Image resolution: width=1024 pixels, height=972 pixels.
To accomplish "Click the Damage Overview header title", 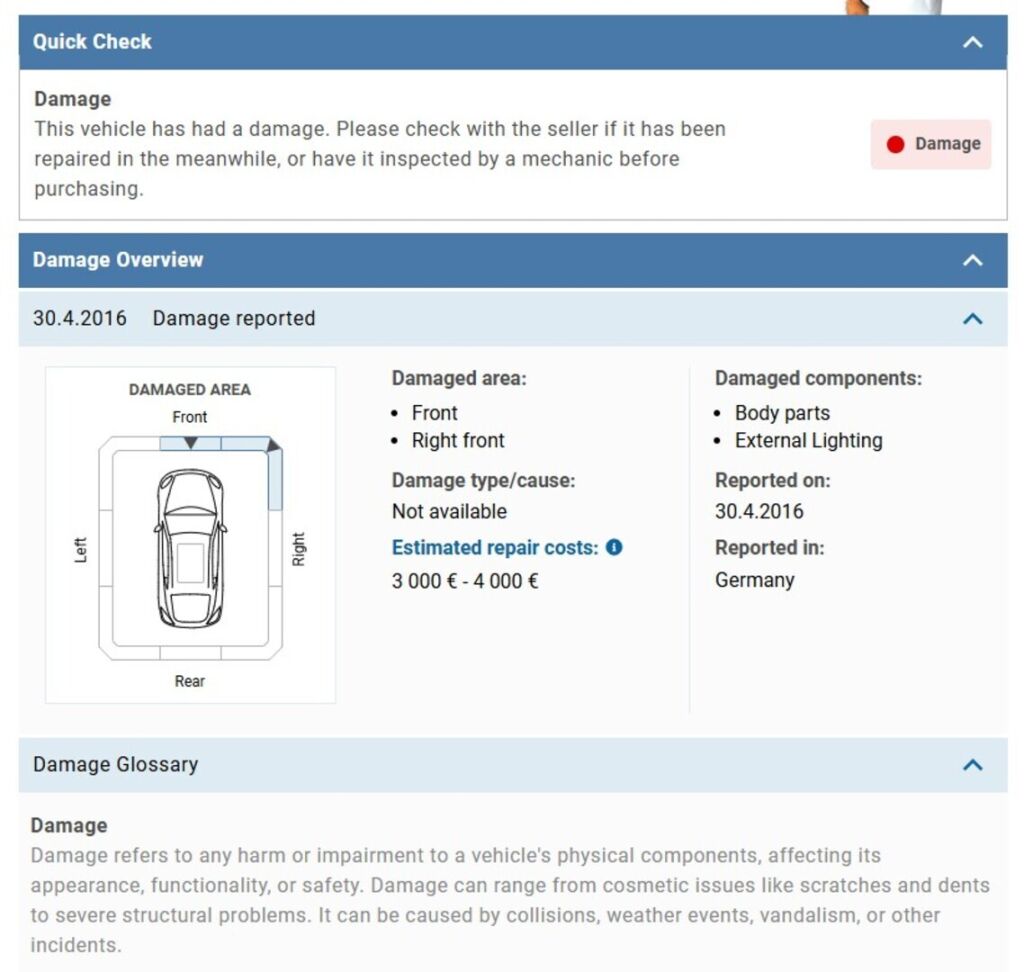I will [x=118, y=260].
